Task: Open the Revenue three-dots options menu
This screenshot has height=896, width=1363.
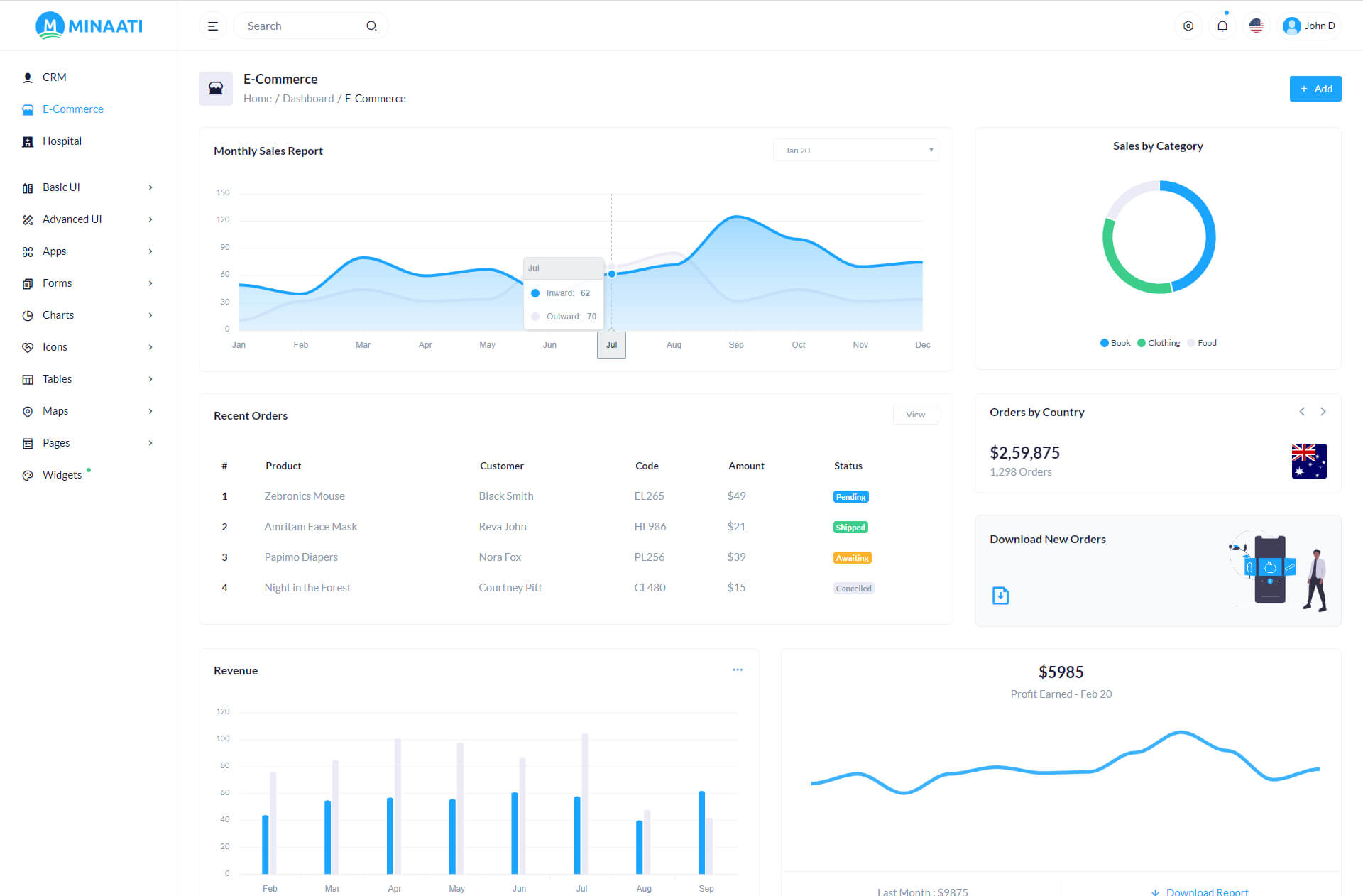Action: pos(738,670)
